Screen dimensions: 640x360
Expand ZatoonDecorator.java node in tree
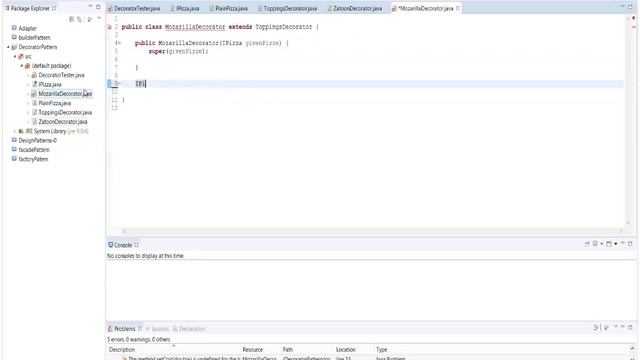[x=28, y=122]
